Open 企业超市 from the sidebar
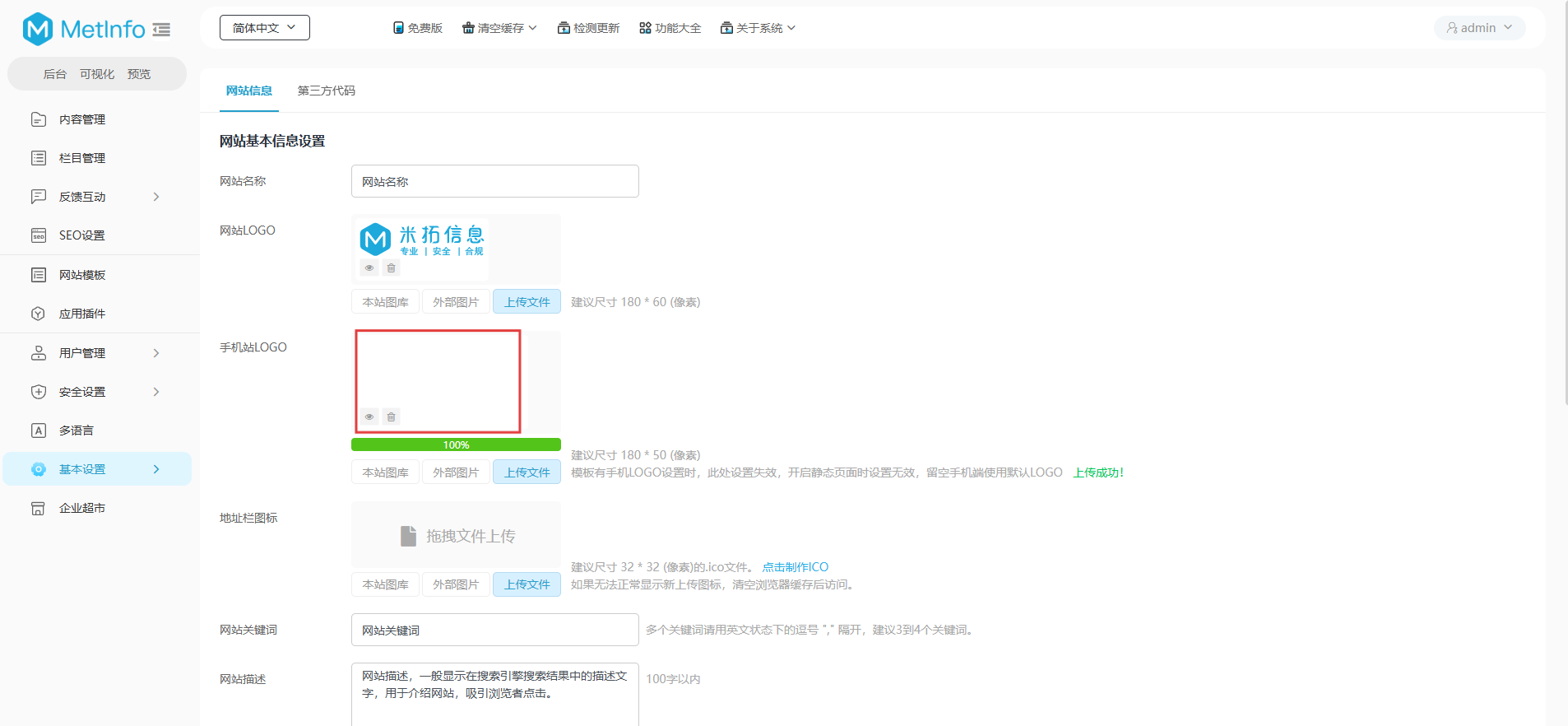This screenshot has width=1568, height=726. [x=82, y=508]
